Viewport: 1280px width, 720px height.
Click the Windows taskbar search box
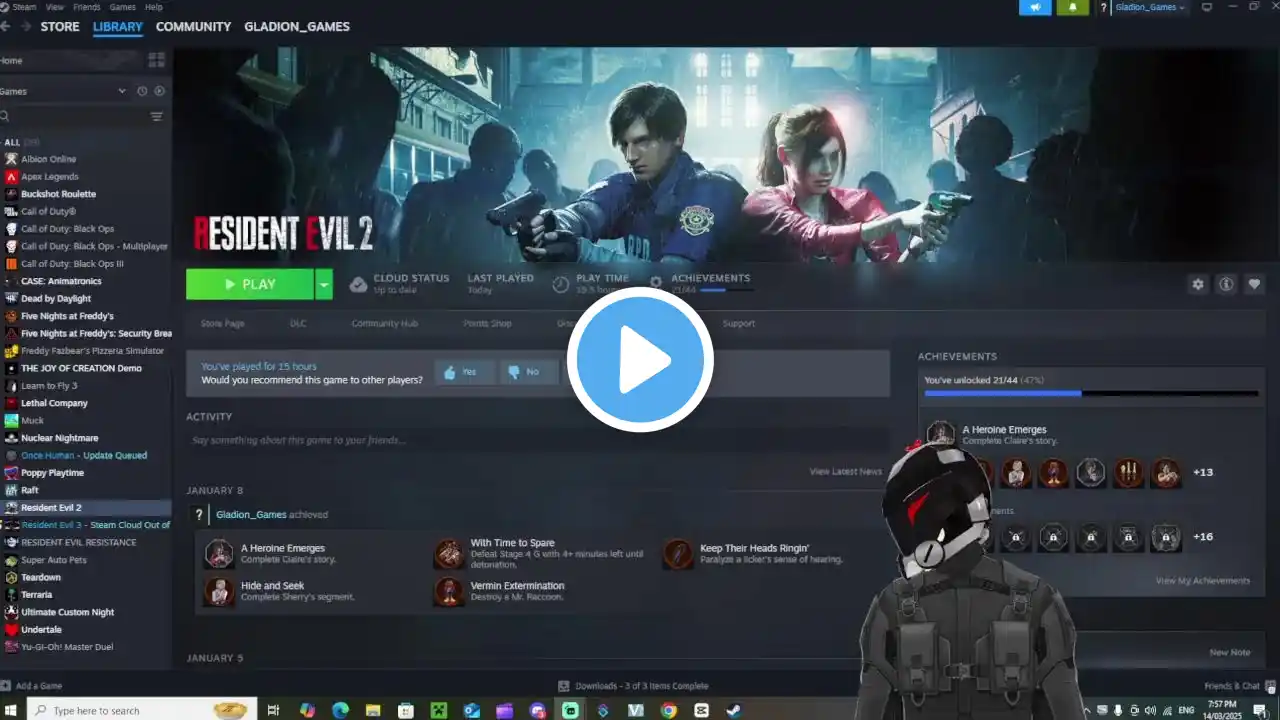coord(141,710)
